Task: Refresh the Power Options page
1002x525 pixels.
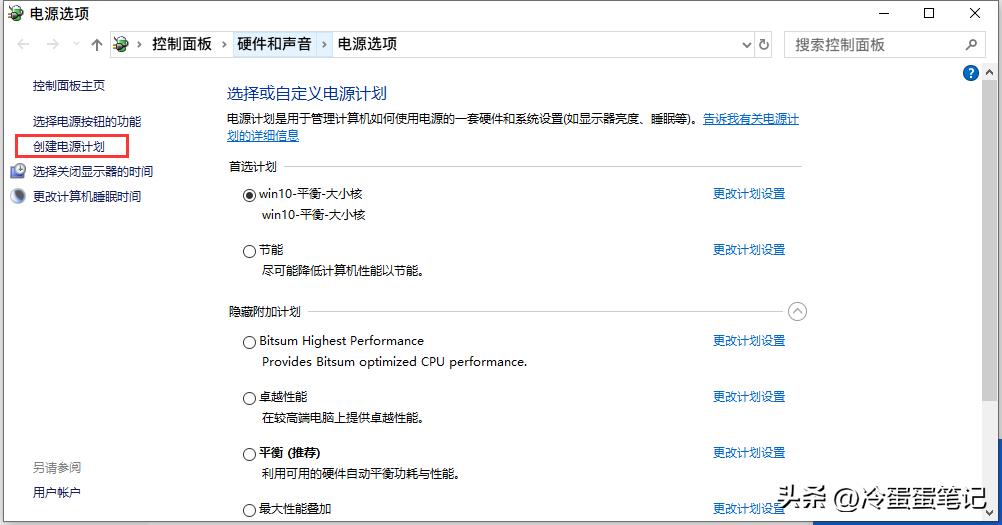Action: click(764, 45)
